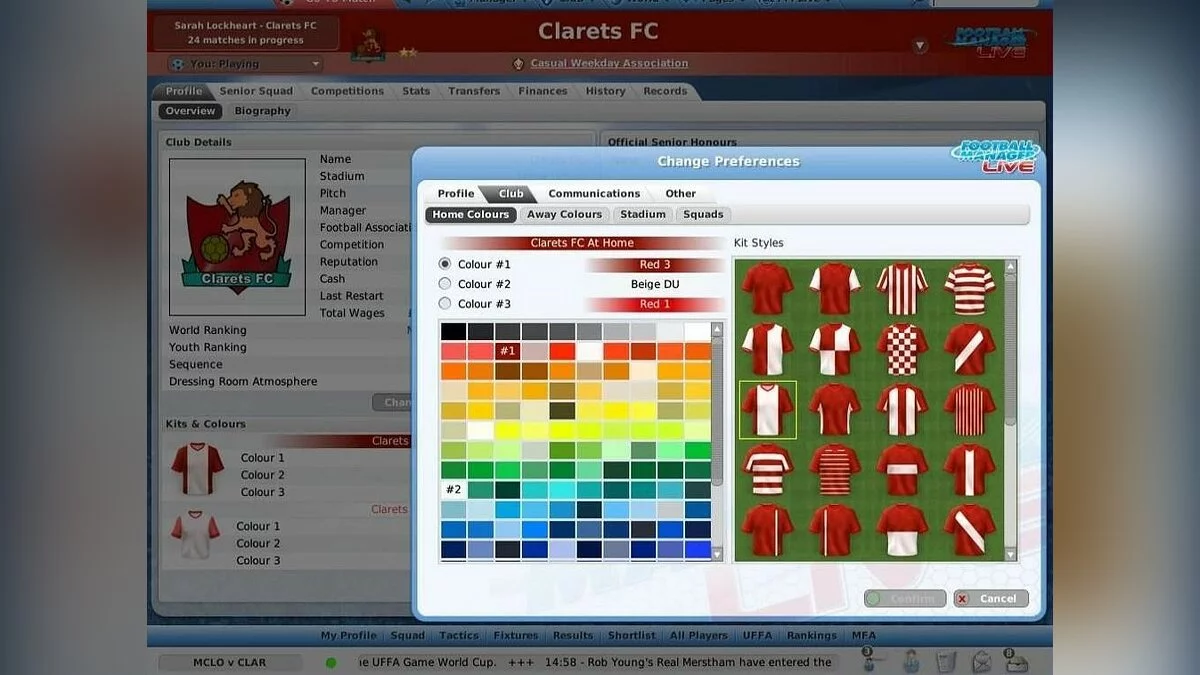Open the Casual Weekday Association link

pos(609,63)
